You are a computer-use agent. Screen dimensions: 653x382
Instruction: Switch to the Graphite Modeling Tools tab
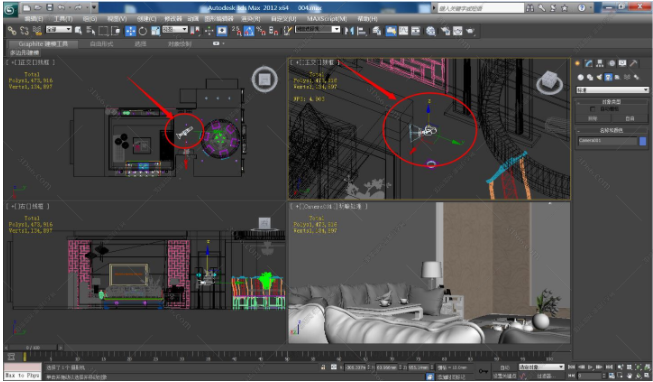(43, 44)
